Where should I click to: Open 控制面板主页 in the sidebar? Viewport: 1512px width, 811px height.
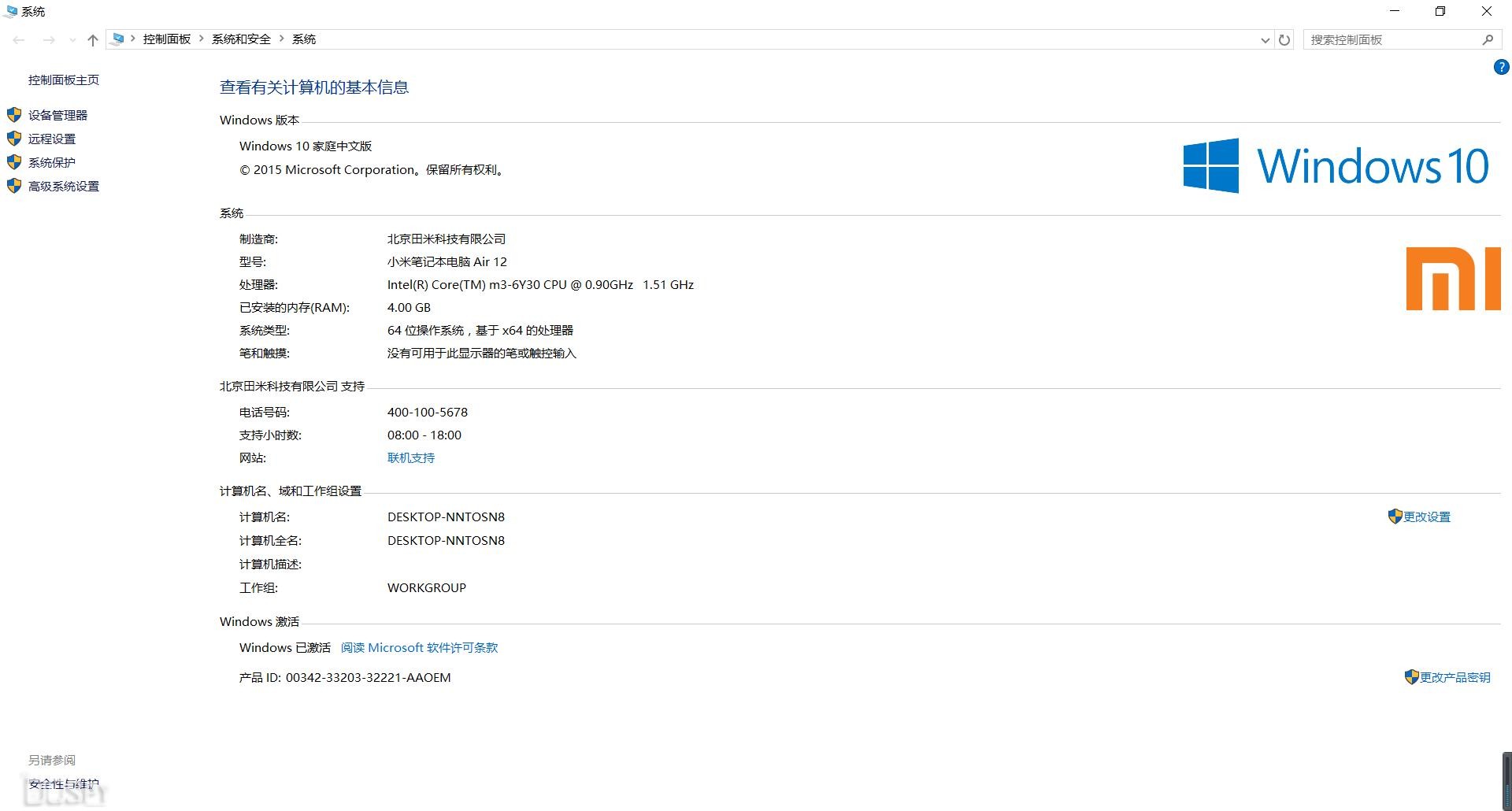[x=64, y=80]
